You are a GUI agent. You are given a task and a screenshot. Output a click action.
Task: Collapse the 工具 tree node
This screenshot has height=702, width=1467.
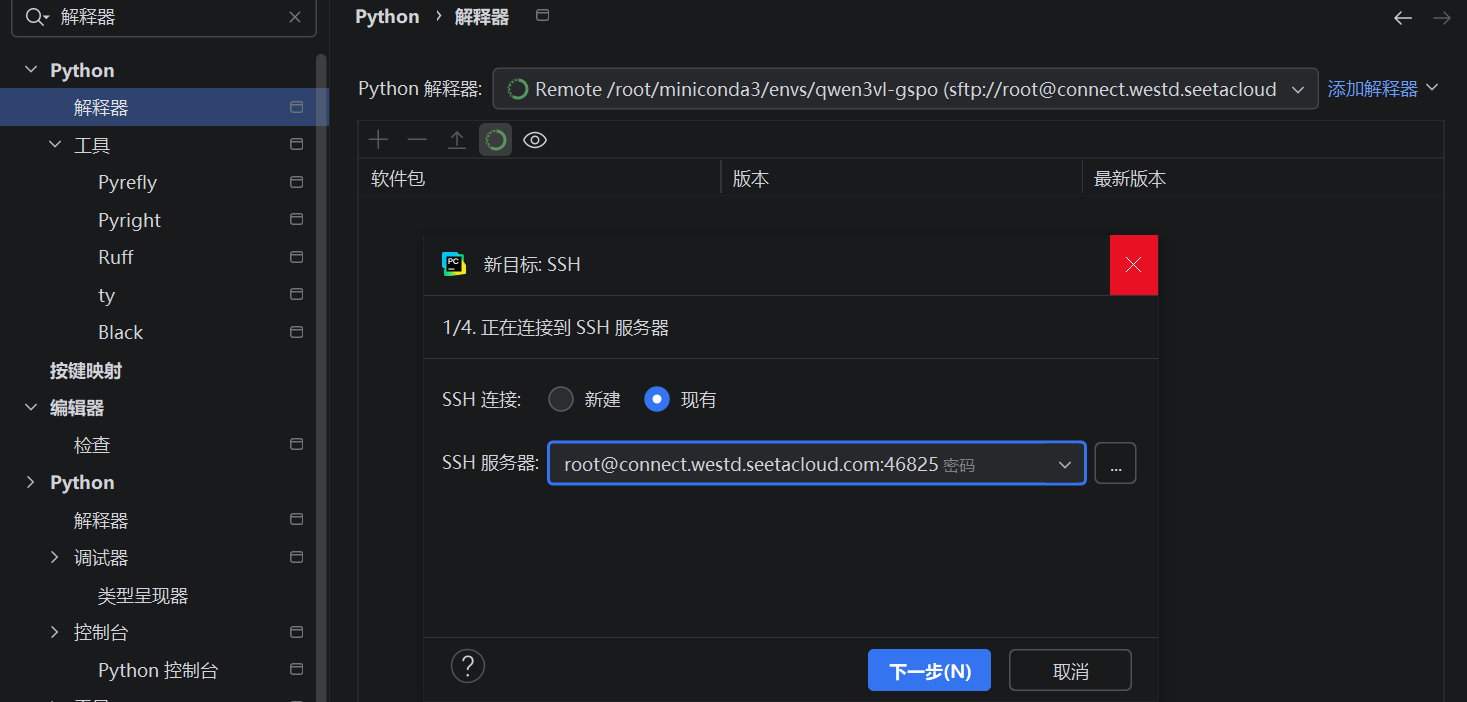(x=56, y=145)
